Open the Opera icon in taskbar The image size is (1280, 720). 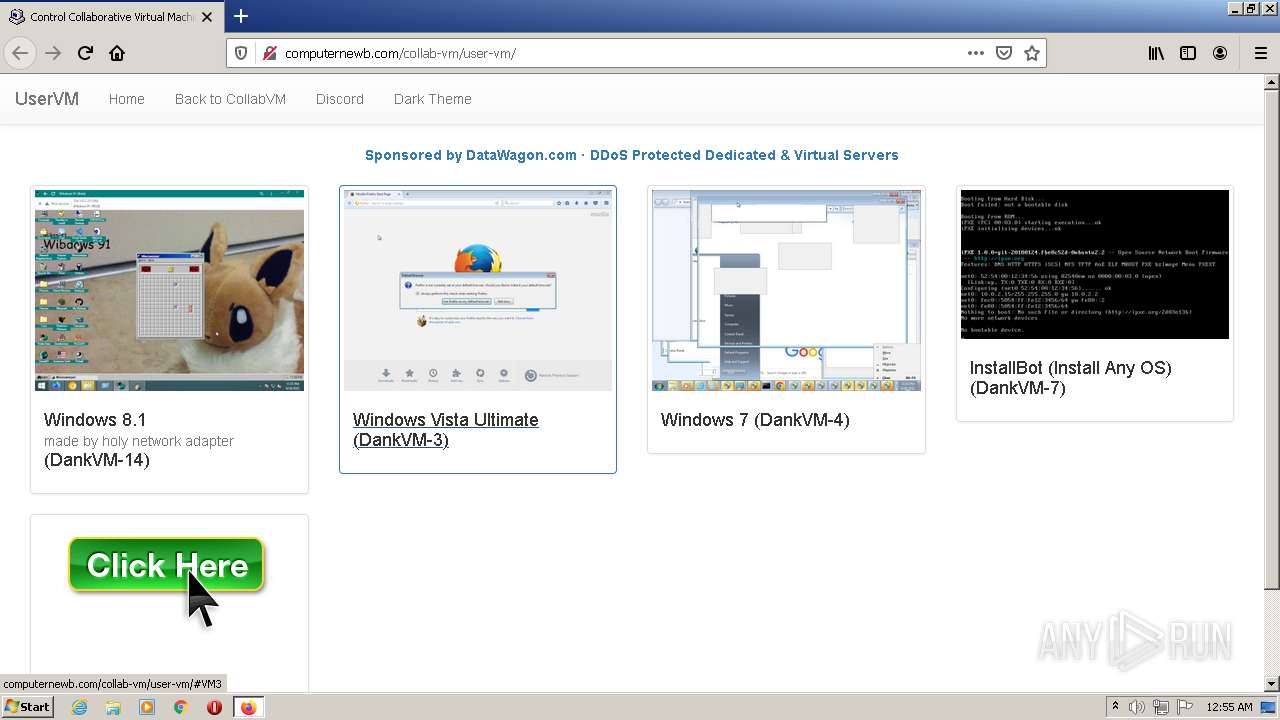(214, 707)
